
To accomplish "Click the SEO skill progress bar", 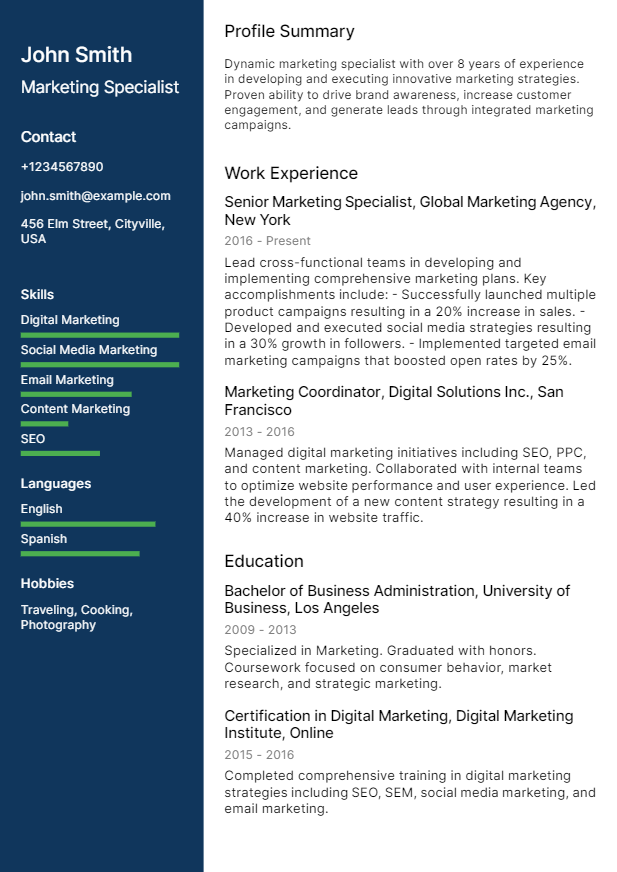I will coord(60,453).
